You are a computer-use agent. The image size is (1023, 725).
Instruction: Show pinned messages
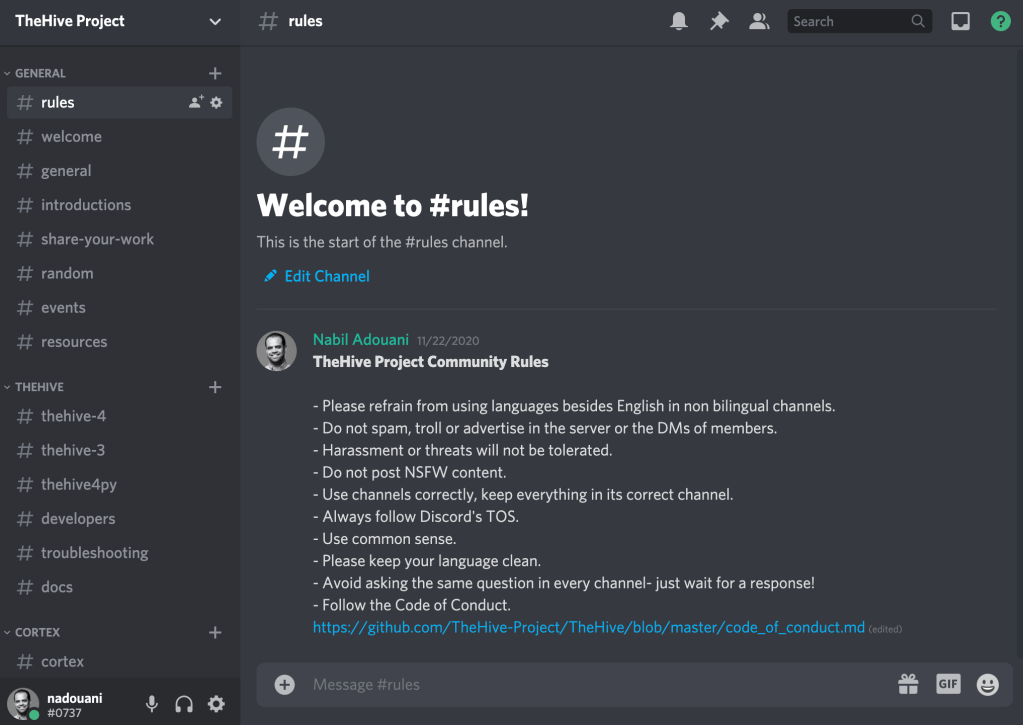point(719,21)
